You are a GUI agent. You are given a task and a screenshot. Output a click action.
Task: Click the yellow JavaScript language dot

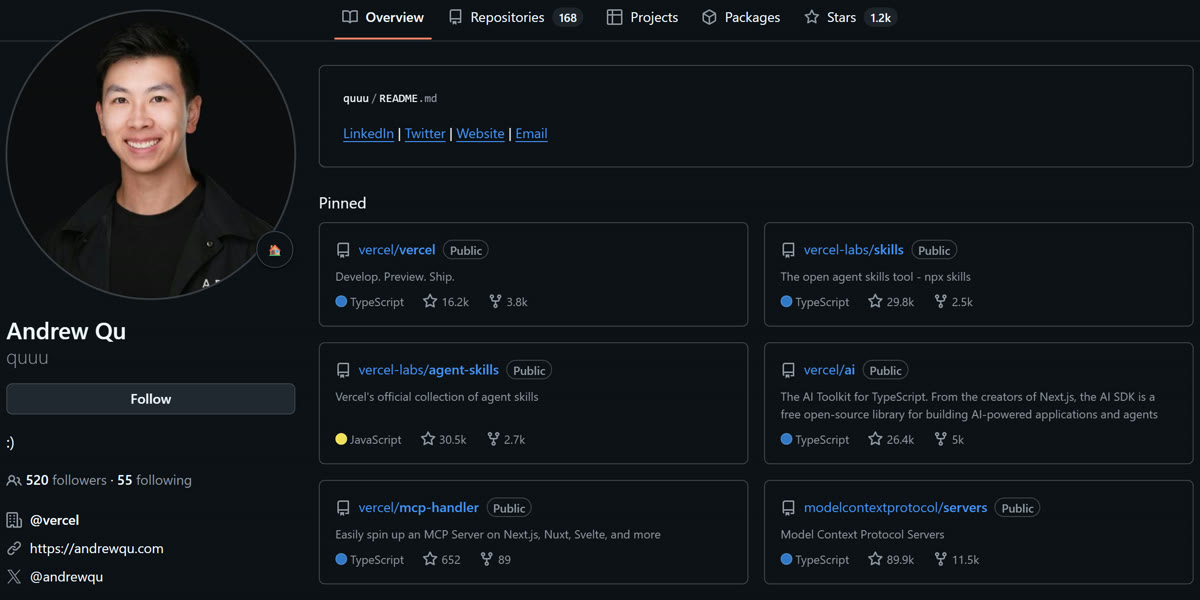point(341,440)
